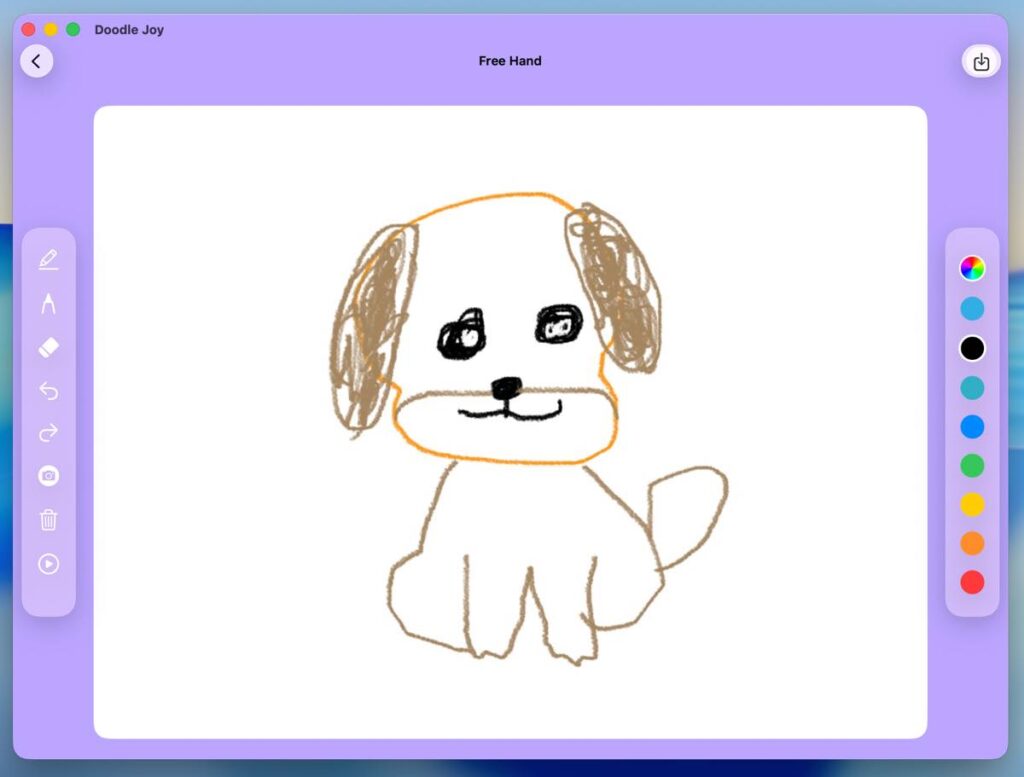Save the drawing with the export button
The height and width of the screenshot is (777, 1024).
[x=981, y=62]
